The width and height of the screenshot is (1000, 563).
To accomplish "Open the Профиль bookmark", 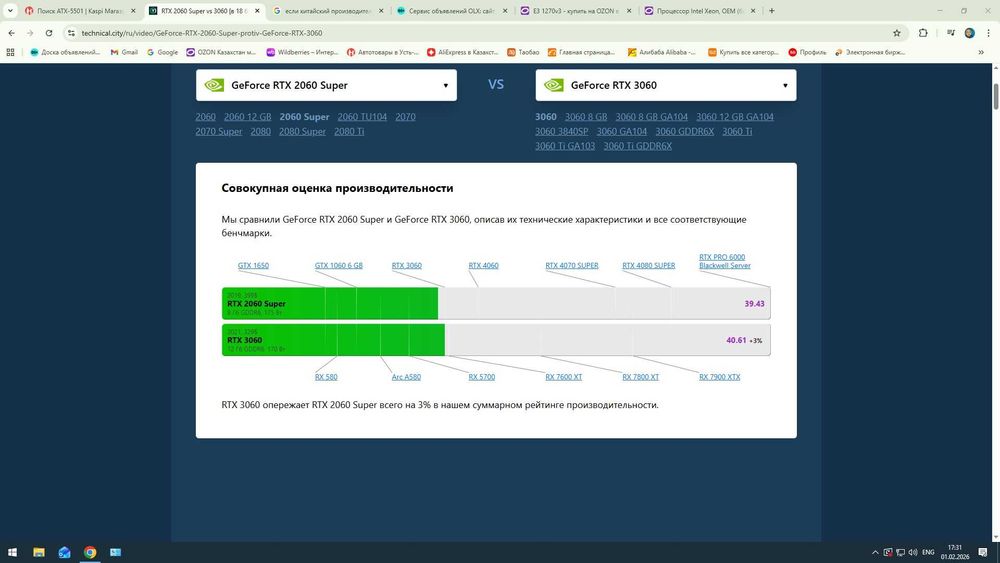I will [x=807, y=52].
